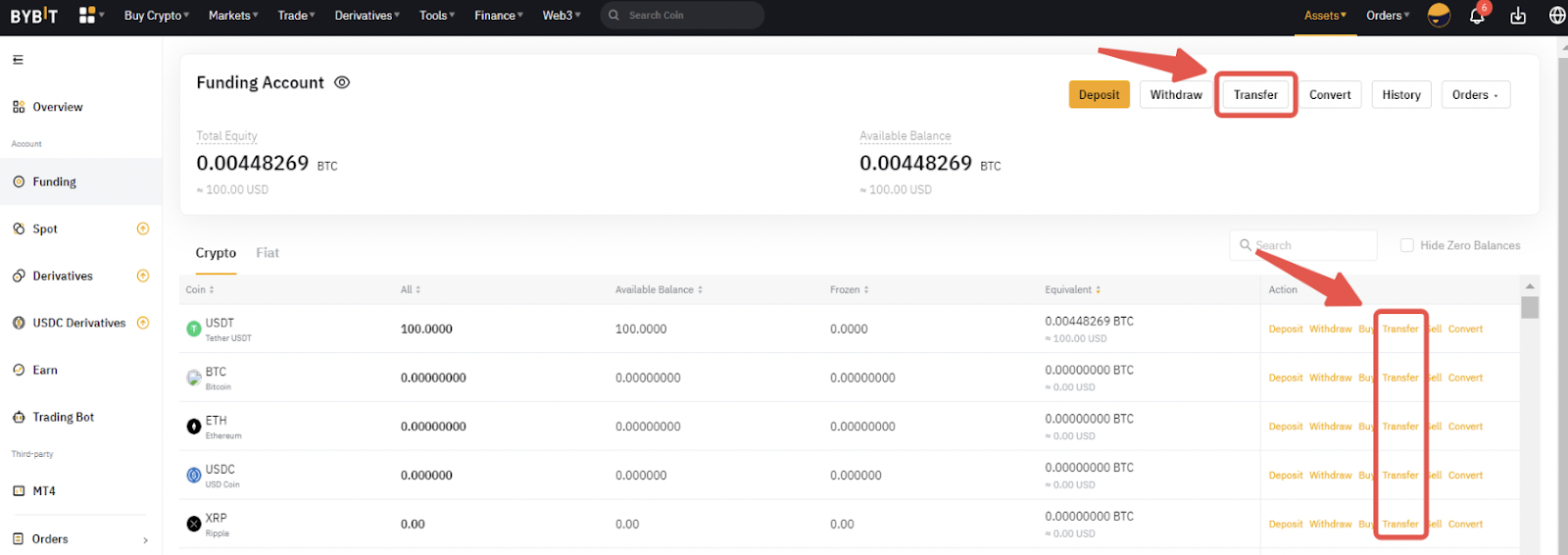The image size is (1568, 555).
Task: Click scrollbar up arrow
Action: click(1530, 285)
